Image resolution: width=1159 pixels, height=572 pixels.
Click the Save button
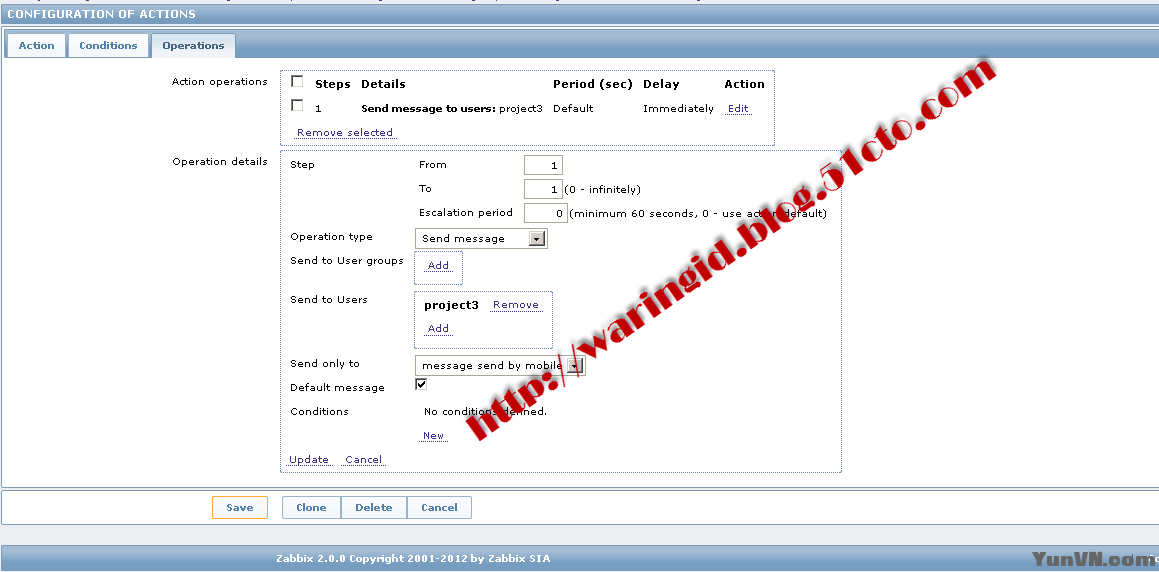pyautogui.click(x=239, y=508)
